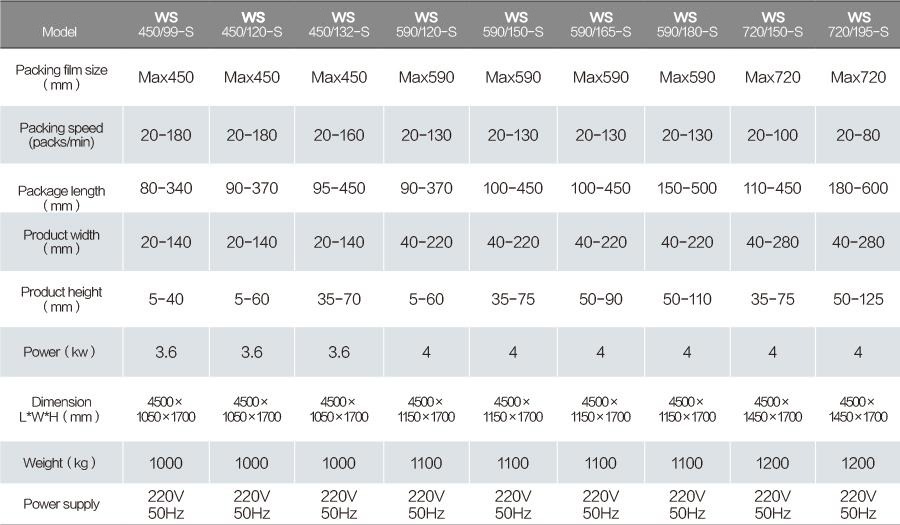Click the Product width row label
Image resolution: width=900 pixels, height=525 pixels.
point(61,242)
